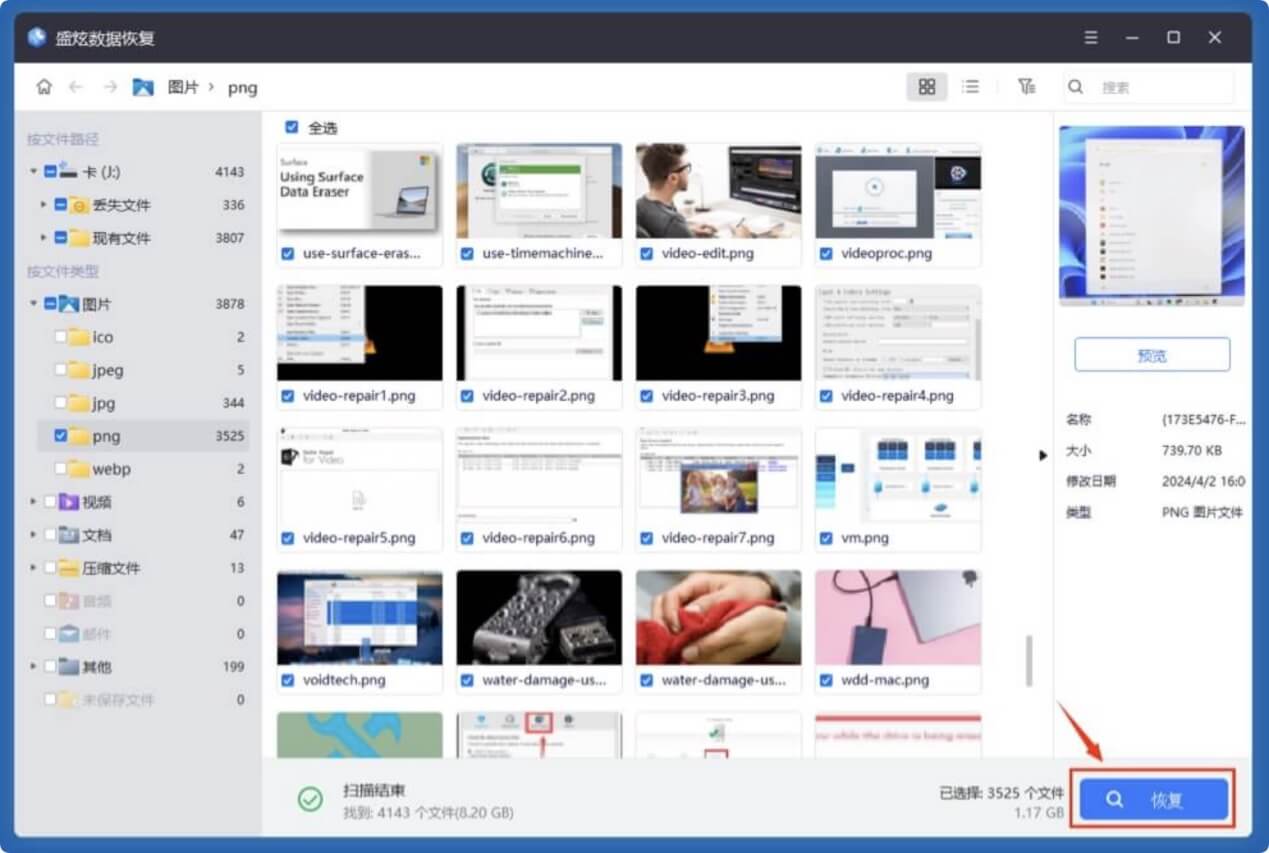Click the home icon in navigation bar
The height and width of the screenshot is (853, 1269).
click(x=44, y=87)
